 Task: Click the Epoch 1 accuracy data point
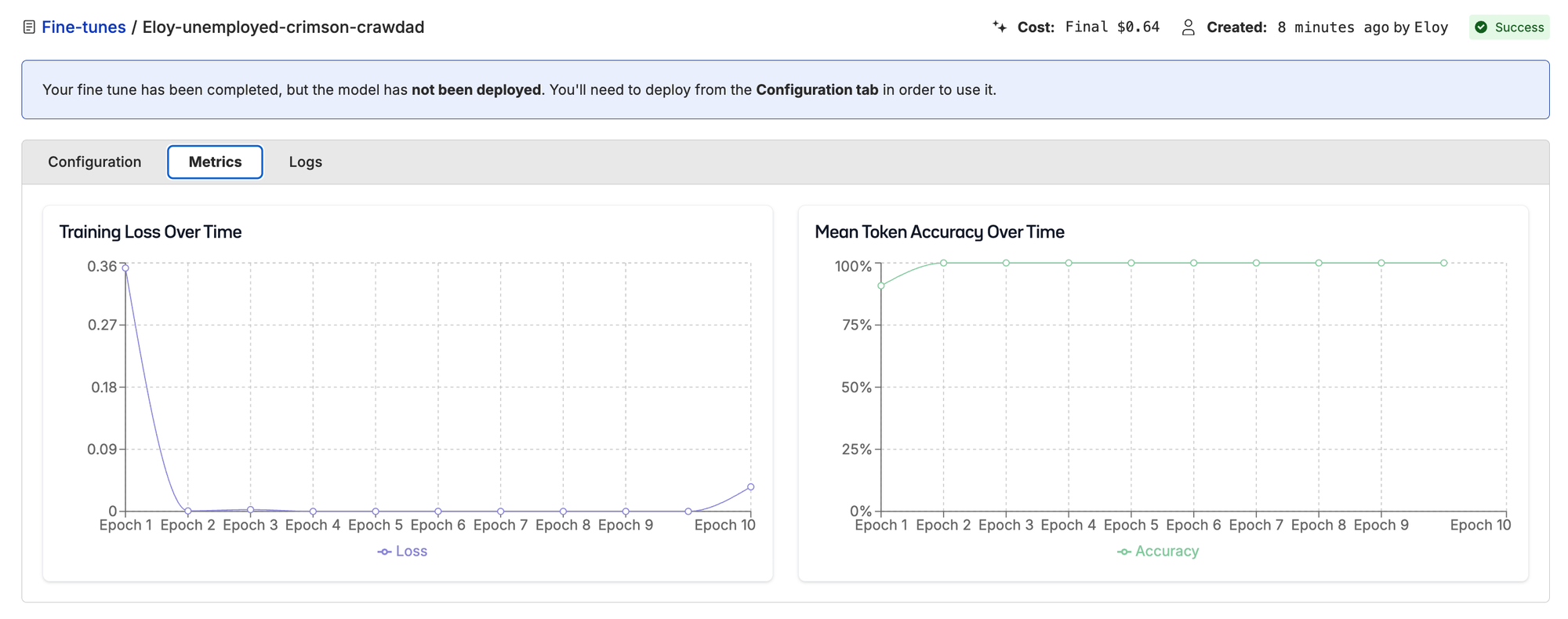[x=881, y=286]
